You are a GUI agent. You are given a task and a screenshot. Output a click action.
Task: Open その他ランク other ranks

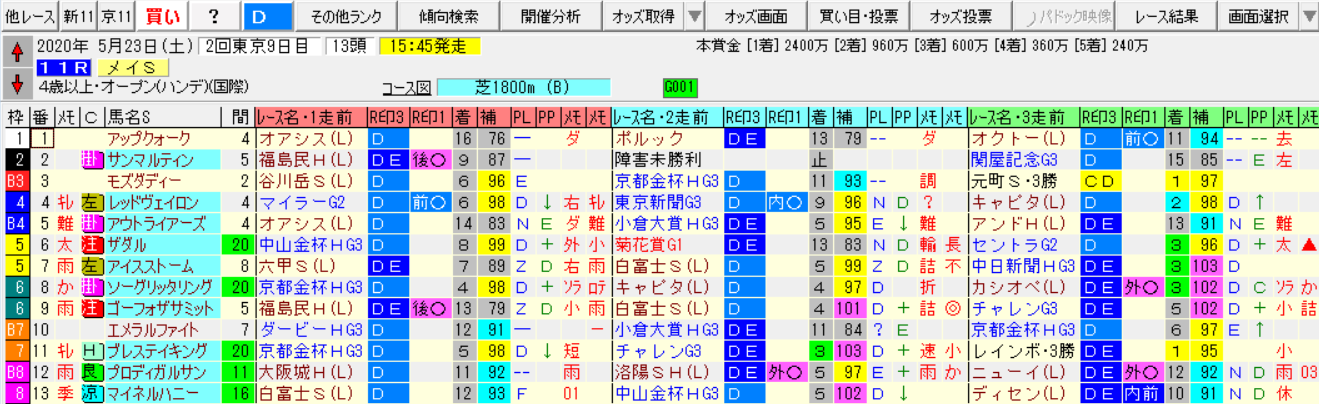(344, 16)
